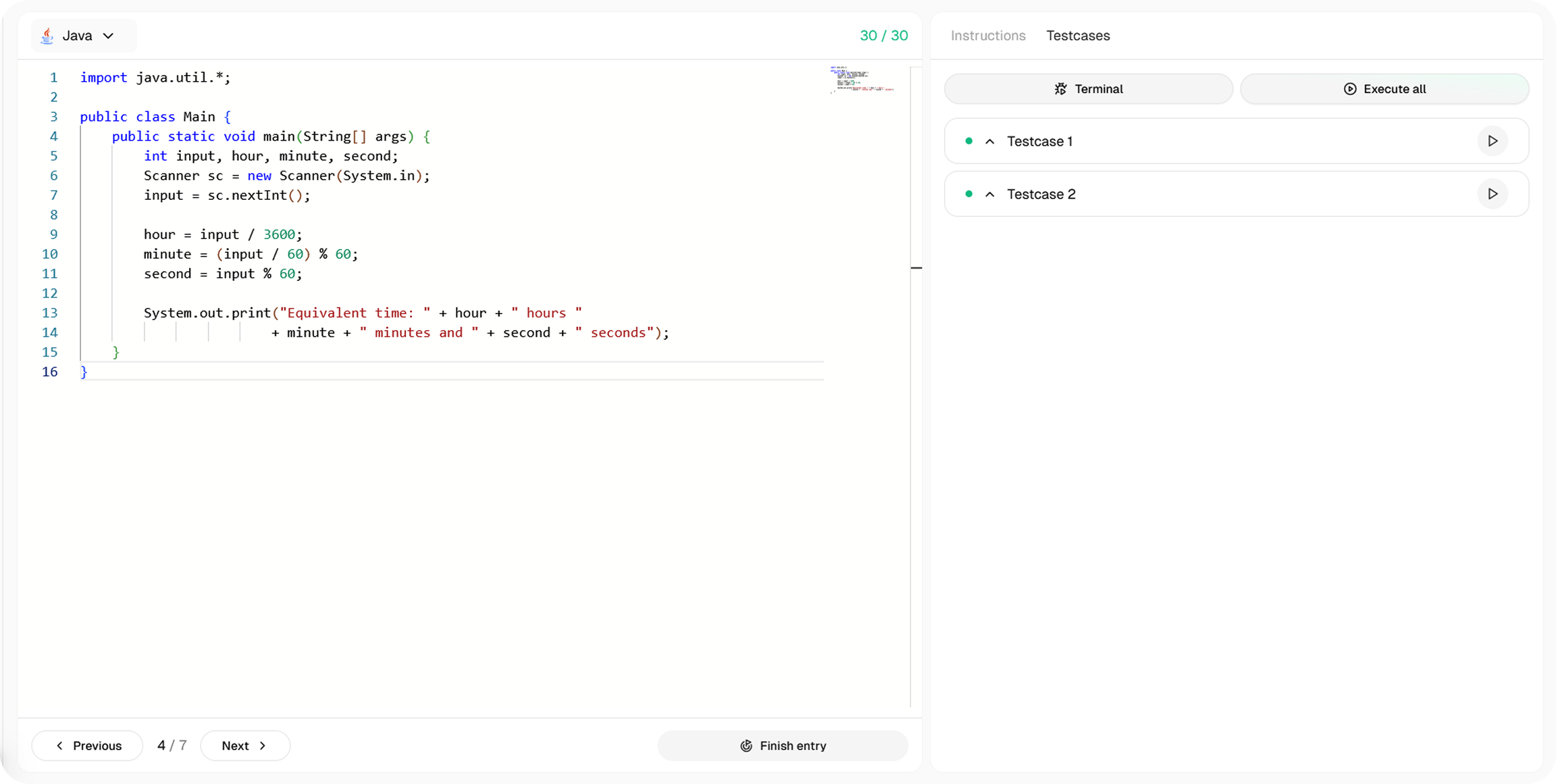Collapse Testcase 2 using its chevron
The height and width of the screenshot is (784, 1556).
click(x=990, y=194)
